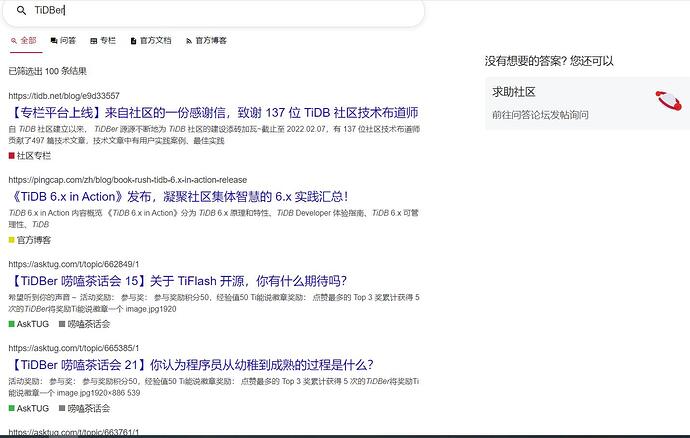This screenshot has height=438, width=690.
Task: Click 唠嗑茶话会 tag under 茶话会 15 result
Action: (x=88, y=324)
